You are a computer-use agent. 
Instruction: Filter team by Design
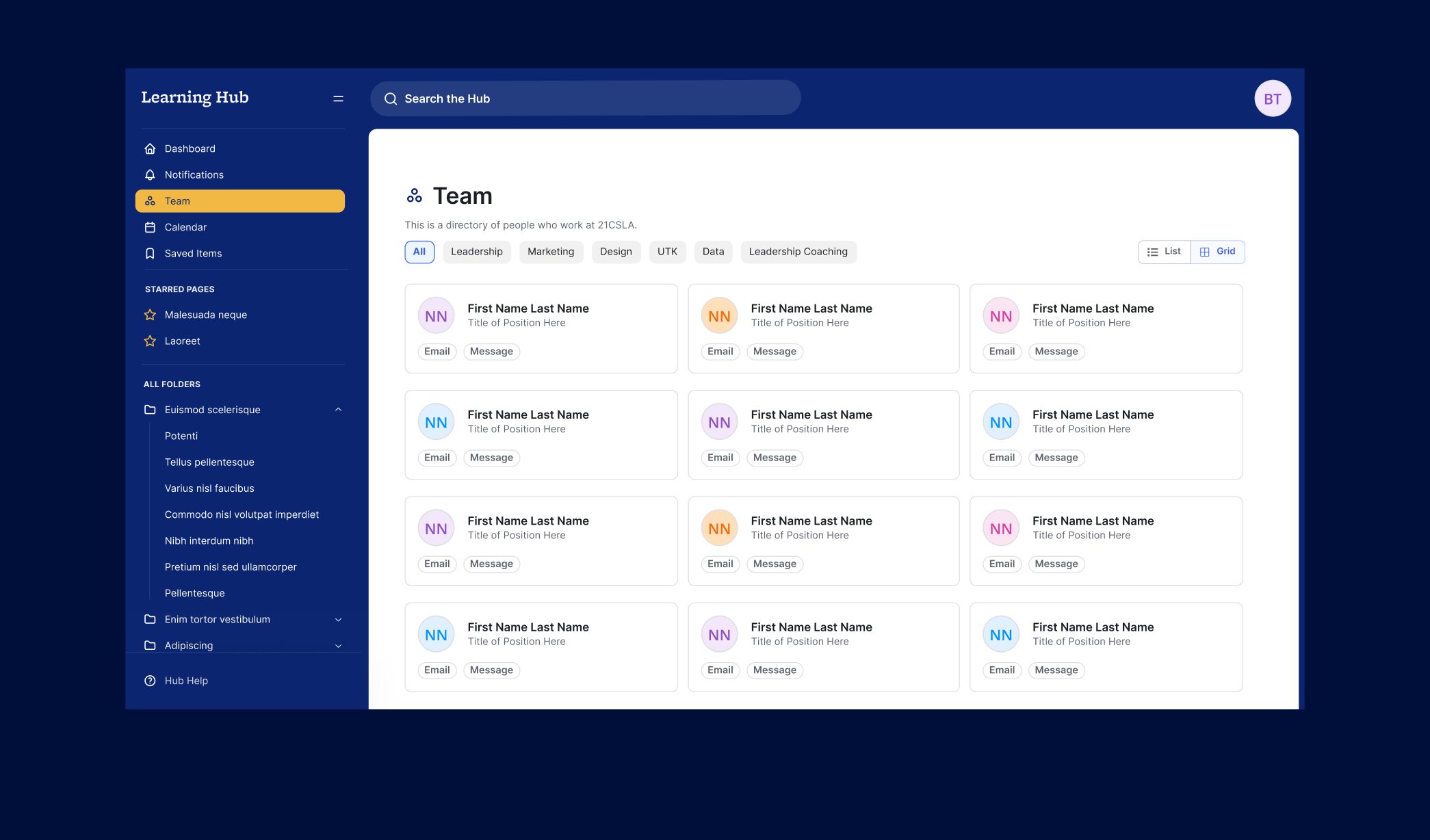[616, 252]
